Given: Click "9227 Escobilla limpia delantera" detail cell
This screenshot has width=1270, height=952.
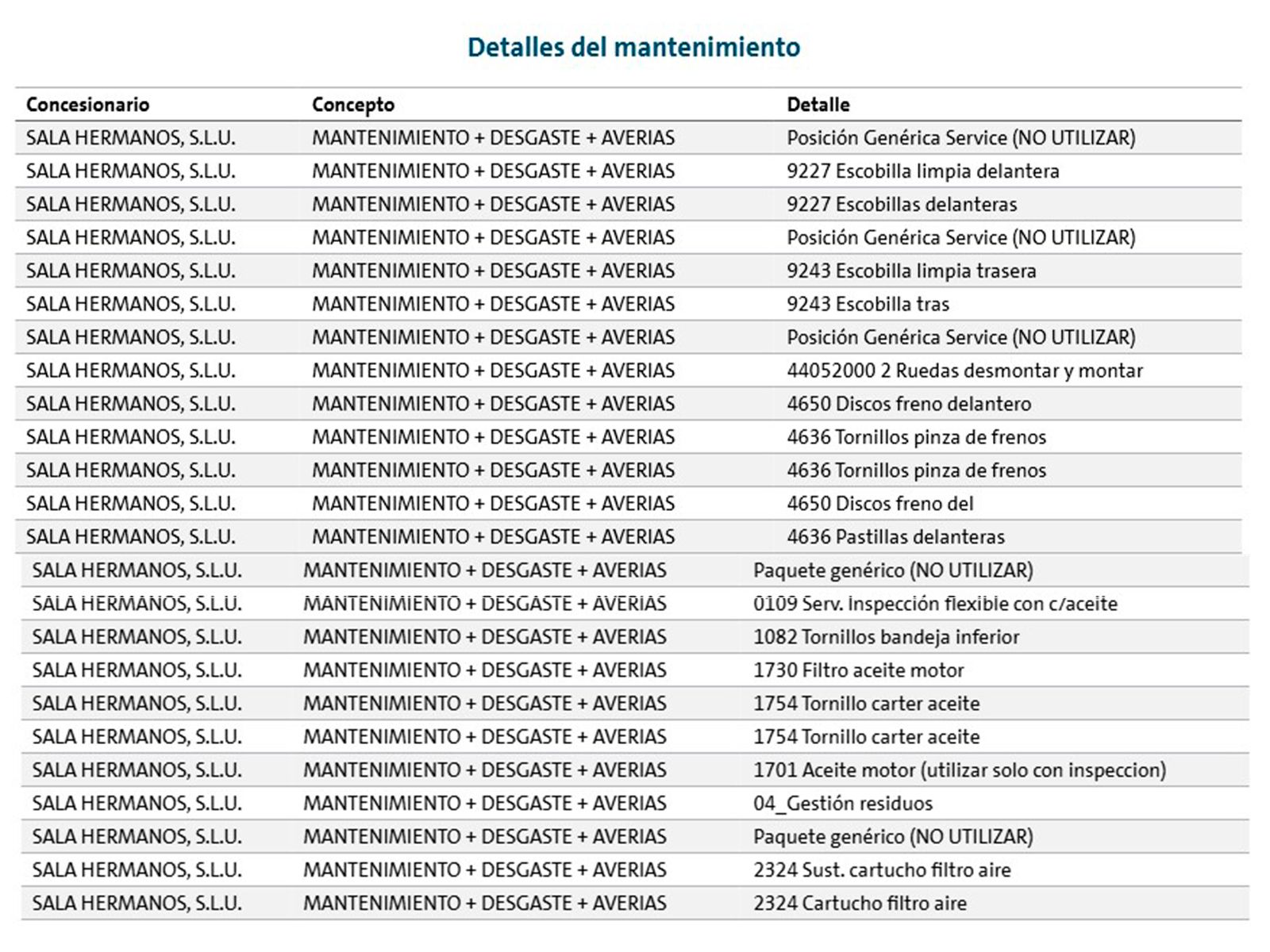Looking at the screenshot, I should 923,171.
